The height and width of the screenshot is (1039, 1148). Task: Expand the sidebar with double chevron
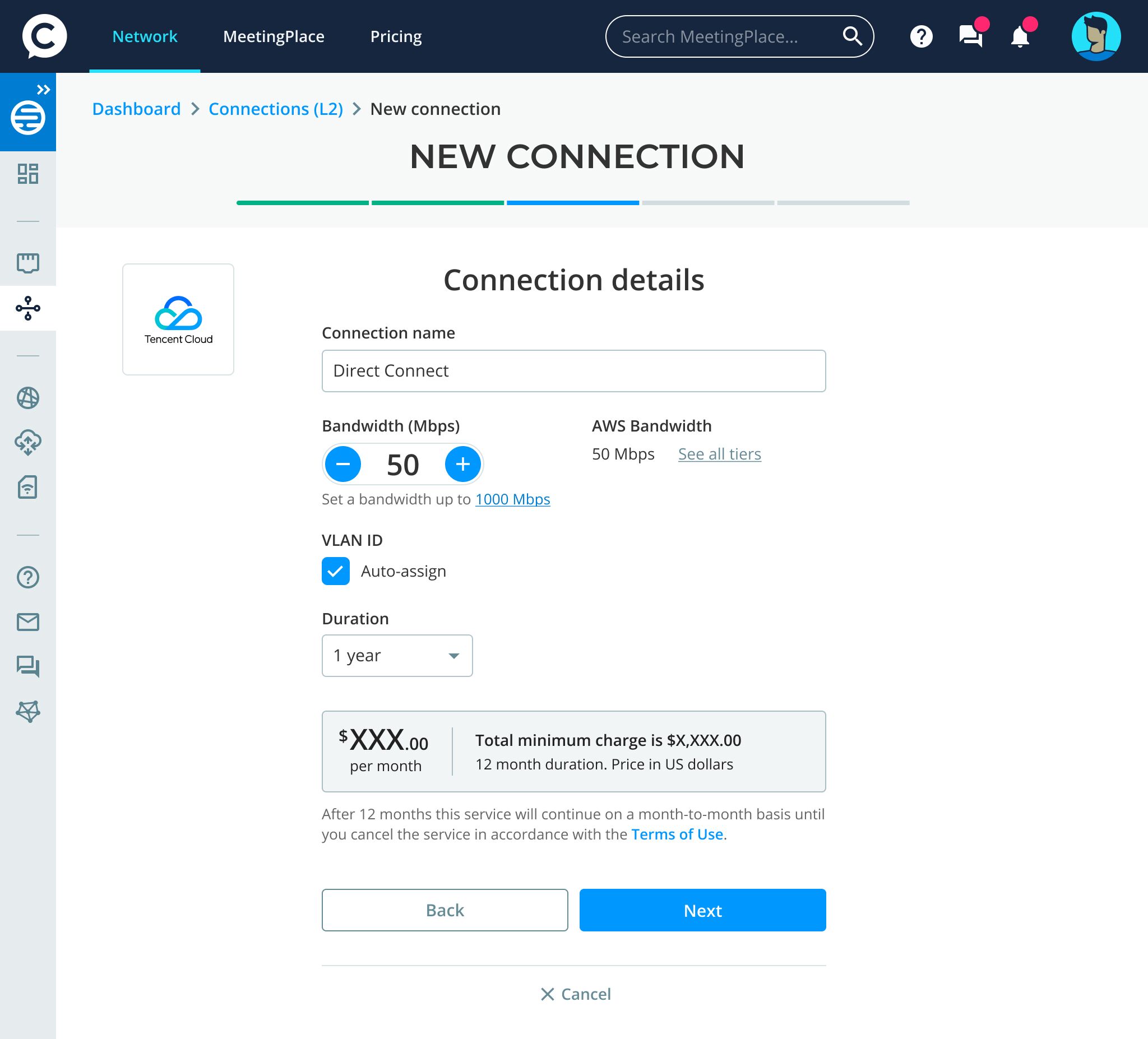click(43, 89)
